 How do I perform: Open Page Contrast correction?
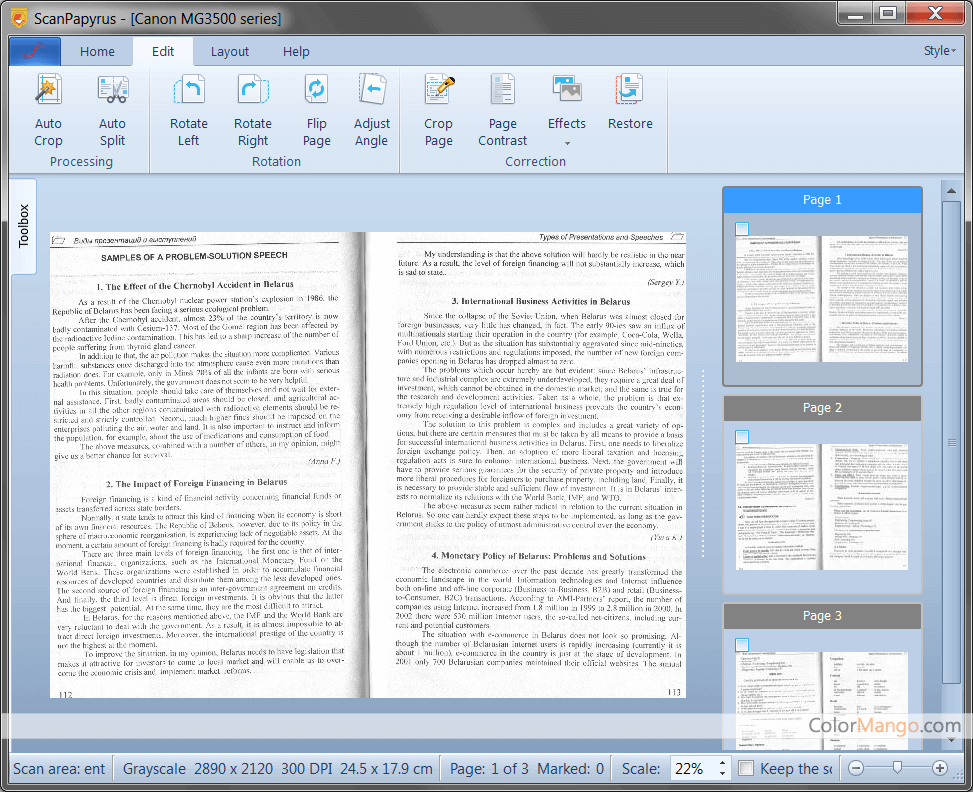click(x=502, y=92)
